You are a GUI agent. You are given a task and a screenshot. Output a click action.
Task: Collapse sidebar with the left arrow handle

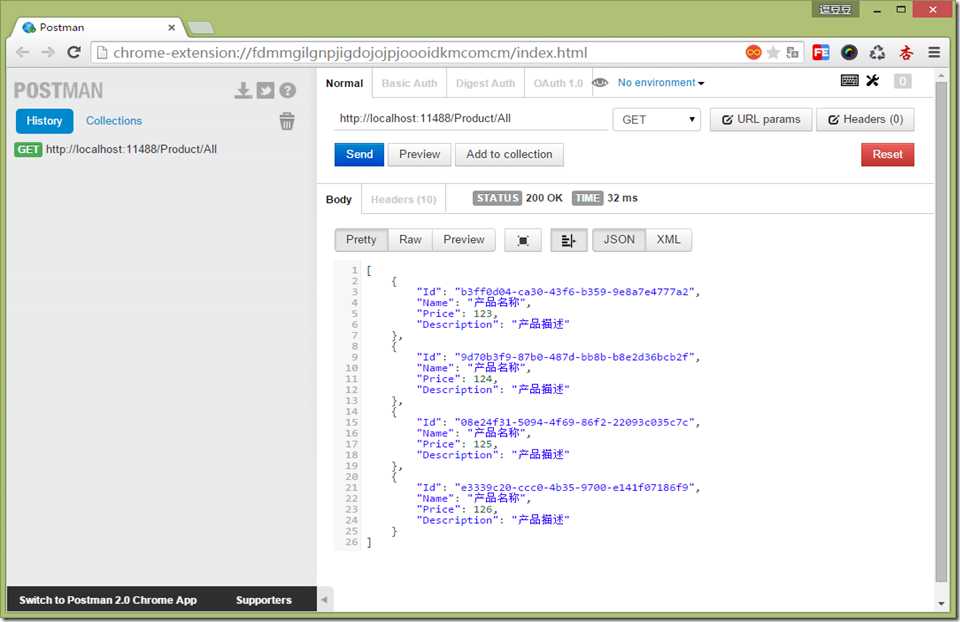tap(324, 599)
